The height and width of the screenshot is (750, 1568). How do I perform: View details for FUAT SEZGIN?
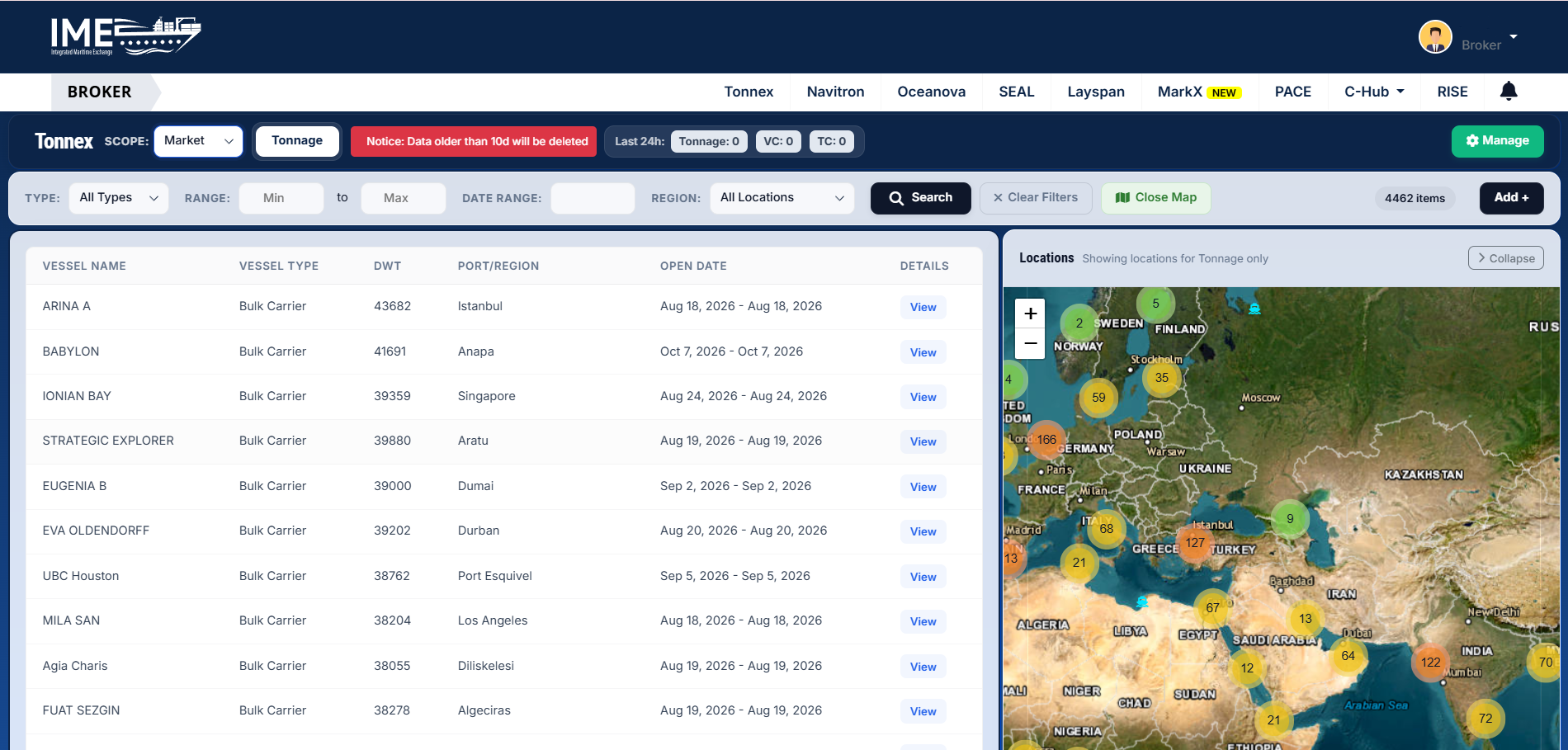(x=923, y=711)
